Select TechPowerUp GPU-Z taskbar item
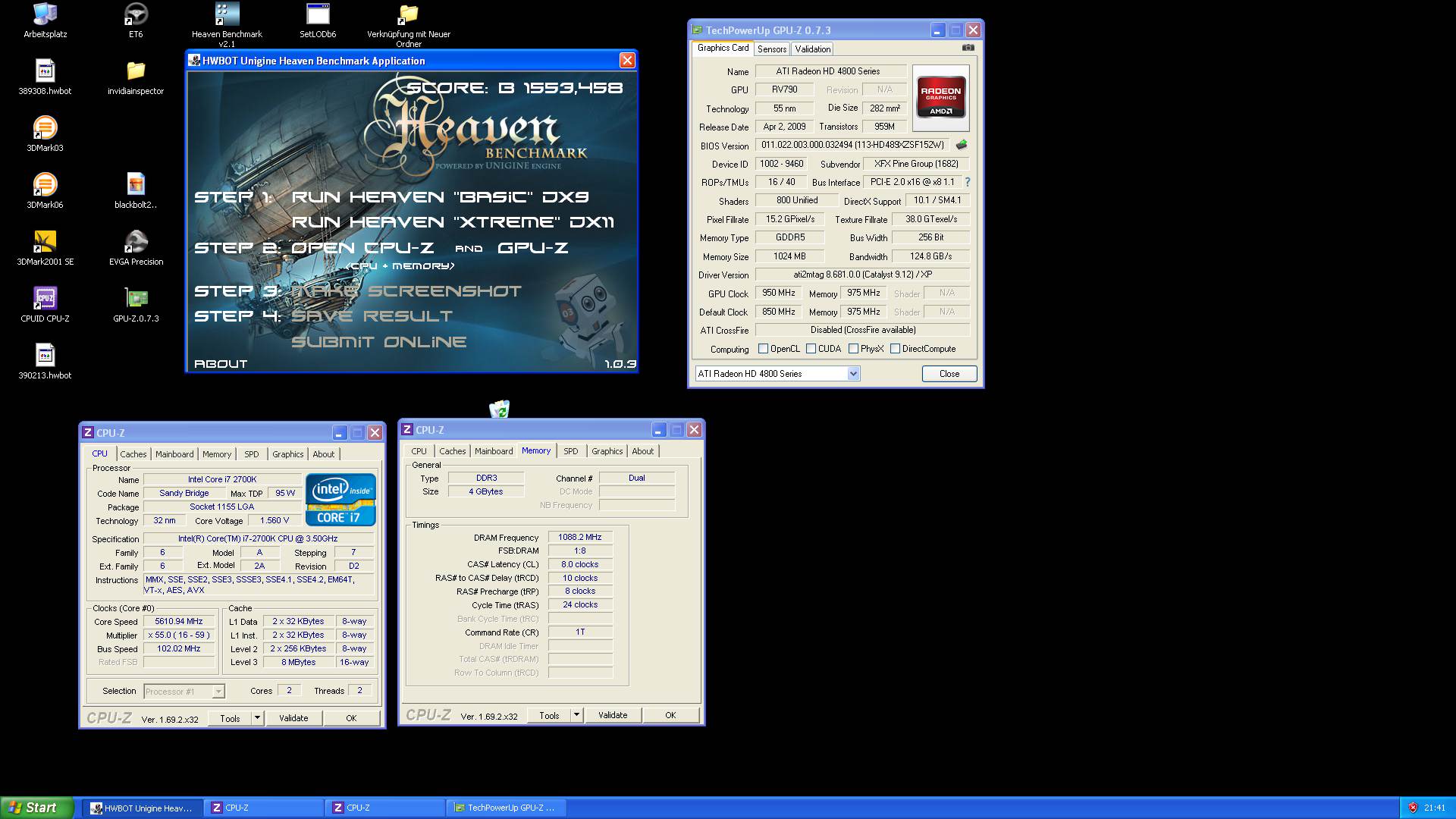Screen dimensions: 1456x819 [507, 808]
